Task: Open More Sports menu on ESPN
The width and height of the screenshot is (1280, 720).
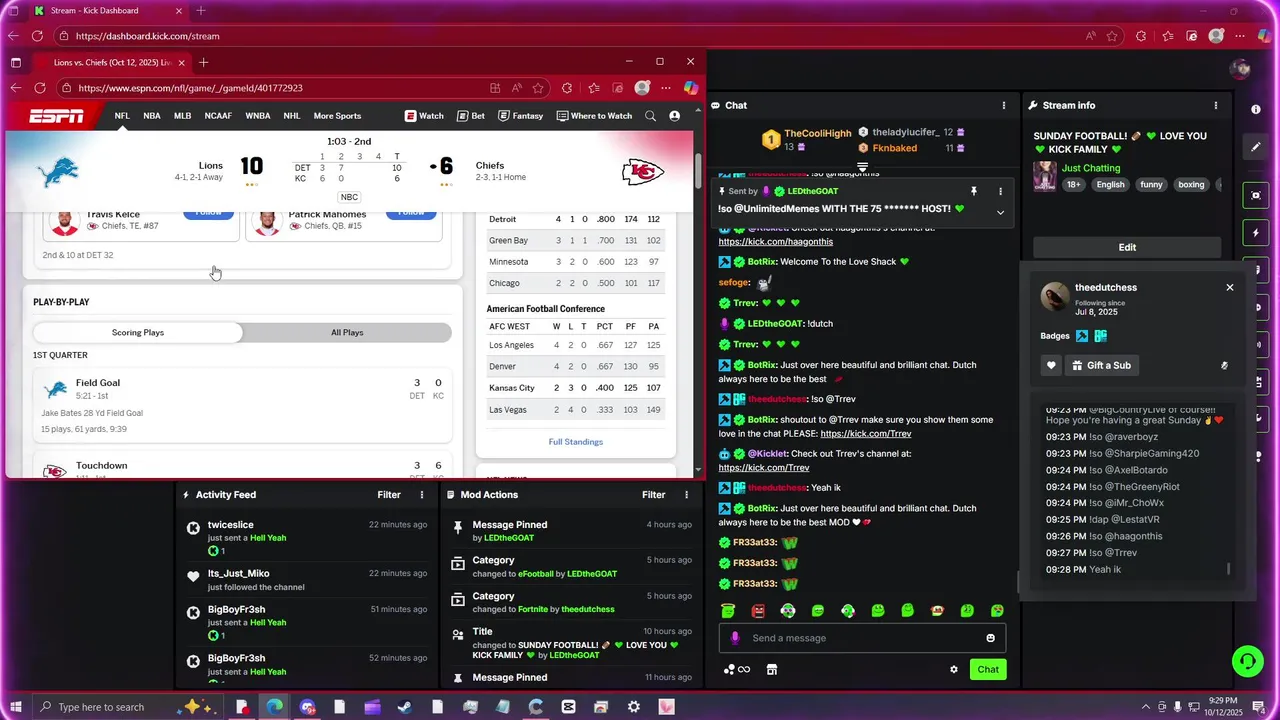Action: pos(337,115)
